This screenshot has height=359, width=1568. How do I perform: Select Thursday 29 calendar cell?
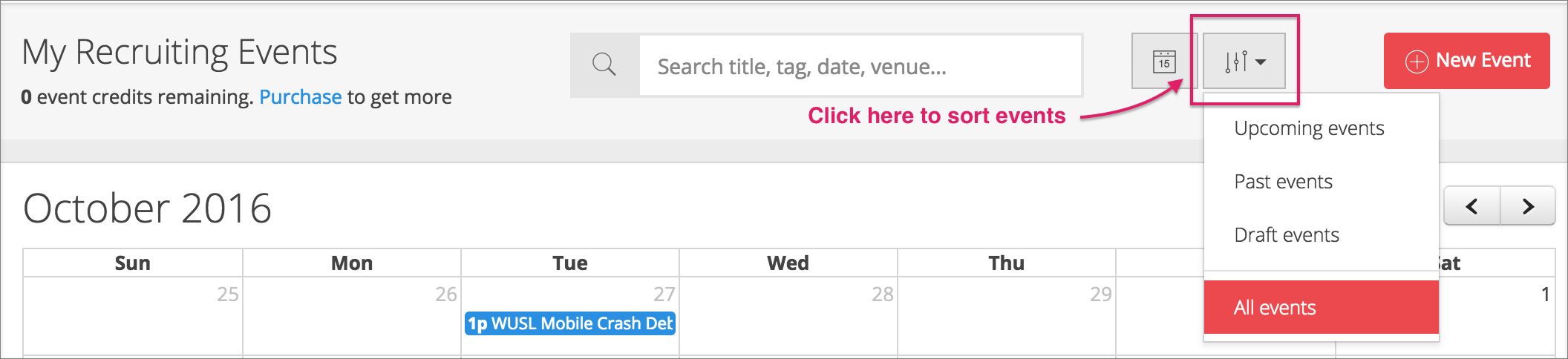pos(1007,315)
